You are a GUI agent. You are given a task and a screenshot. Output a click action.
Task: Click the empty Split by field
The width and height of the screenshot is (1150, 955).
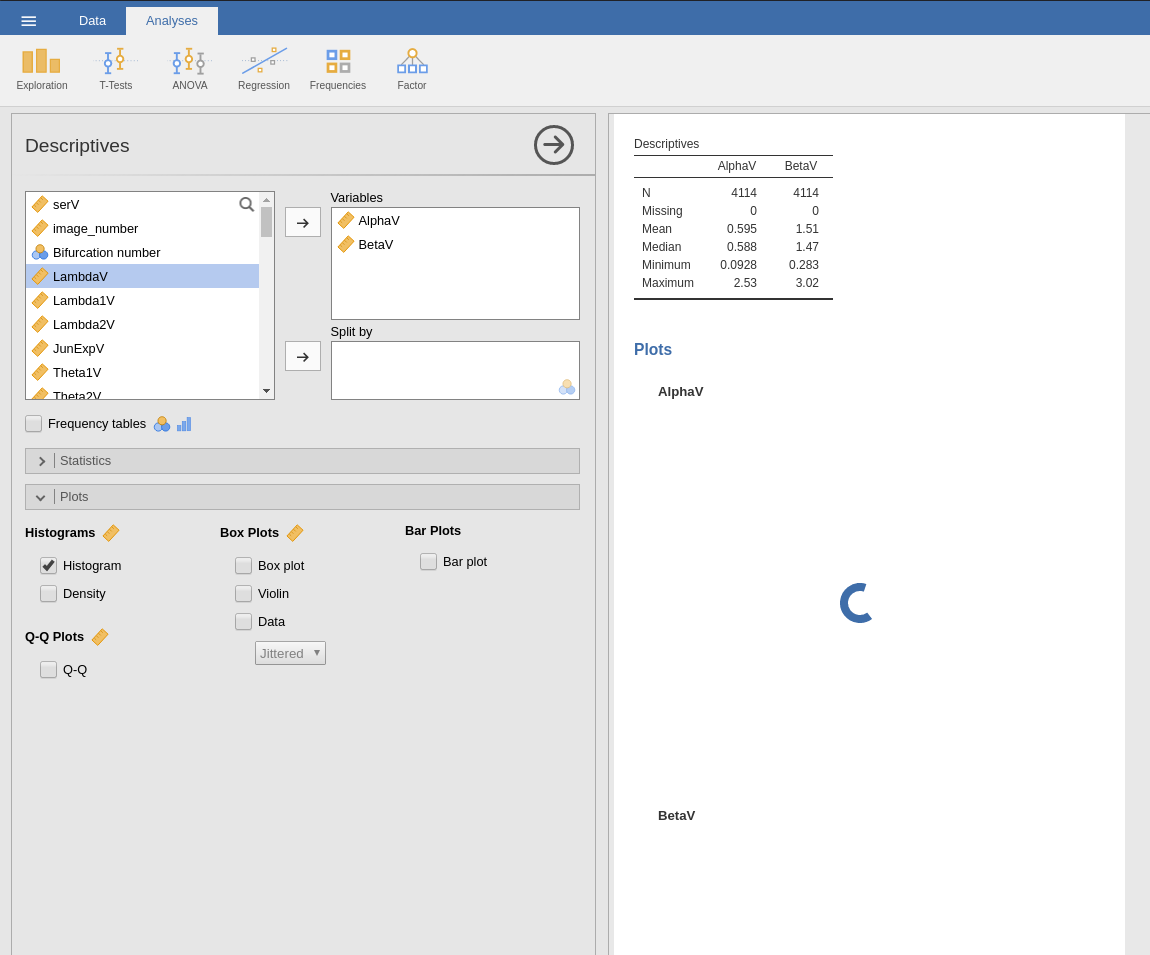[x=455, y=370]
